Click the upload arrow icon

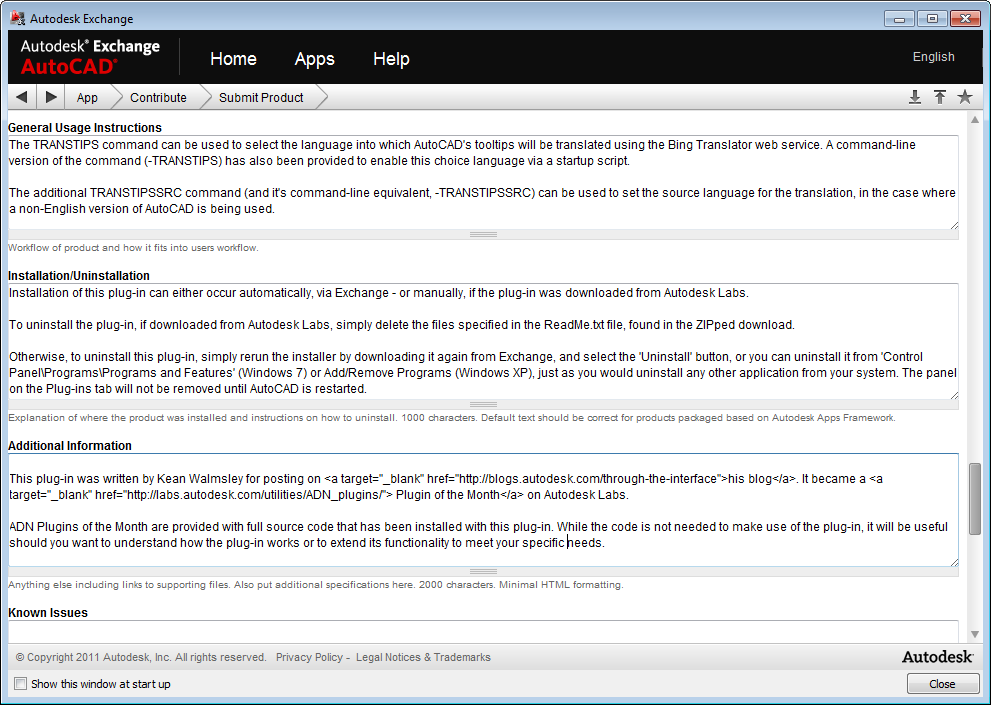[x=940, y=97]
